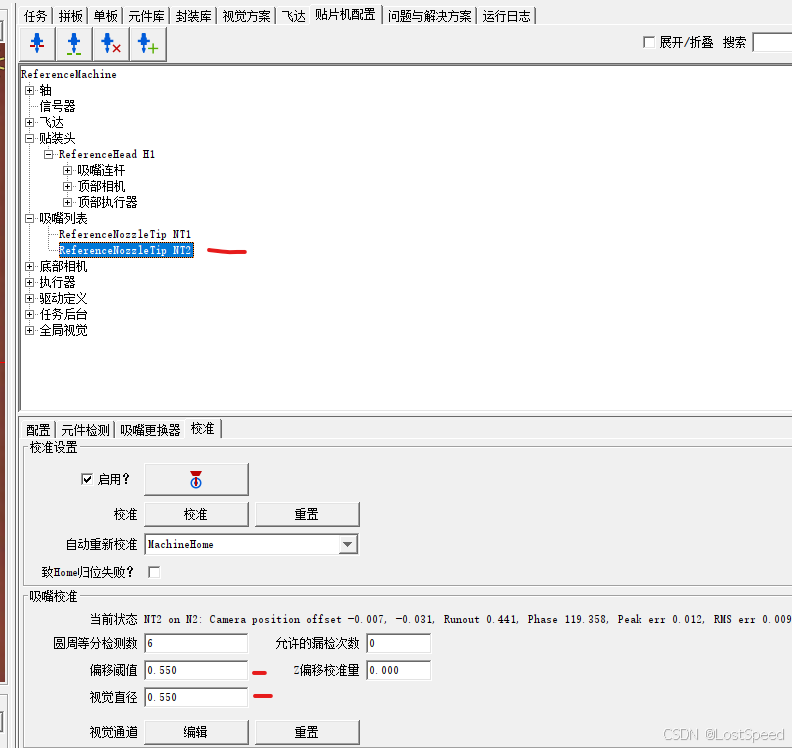
Task: Expand the 轴 tree node
Action: tap(29, 90)
